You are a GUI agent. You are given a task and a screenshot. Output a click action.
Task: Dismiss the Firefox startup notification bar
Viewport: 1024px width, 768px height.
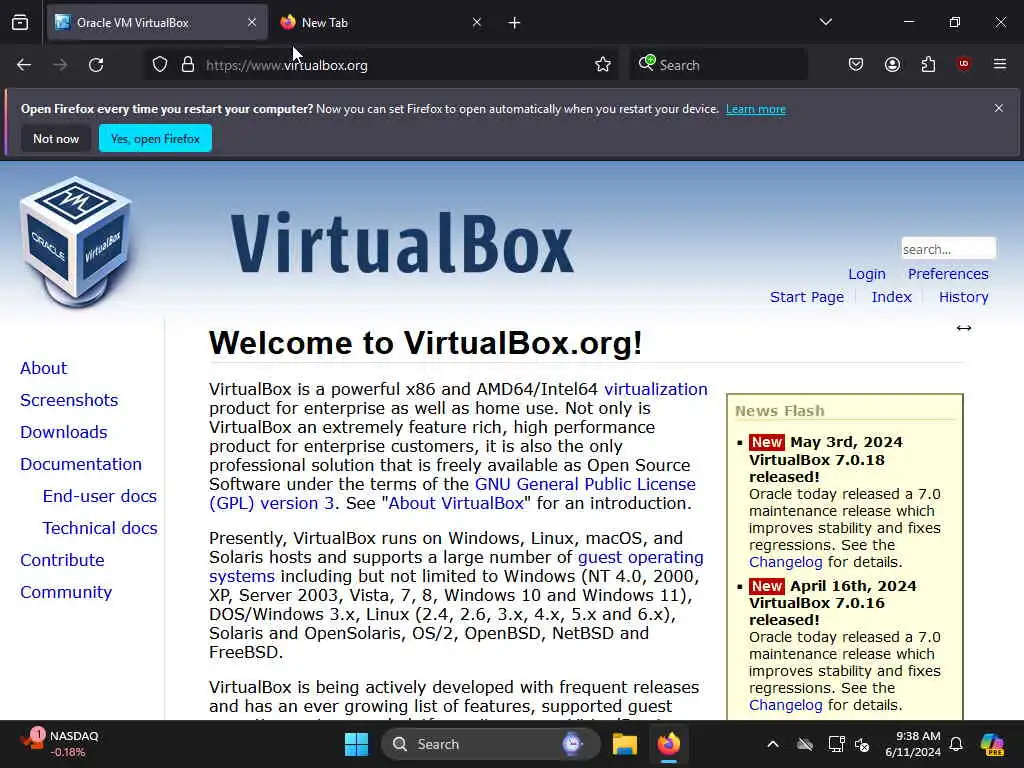999,108
